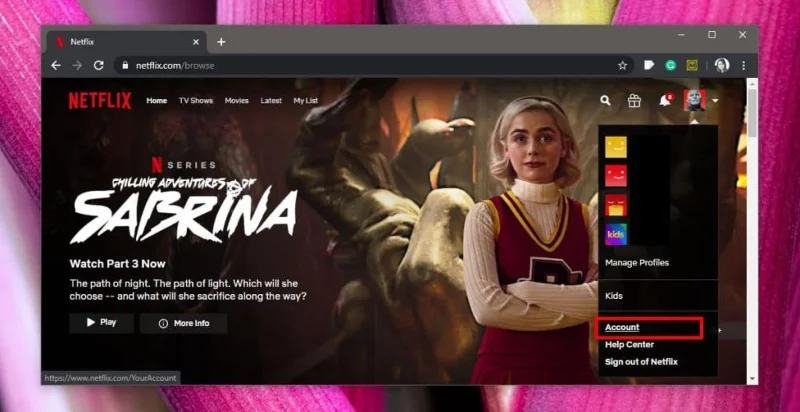Reload the Netflix page
The height and width of the screenshot is (412, 800).
(98, 65)
